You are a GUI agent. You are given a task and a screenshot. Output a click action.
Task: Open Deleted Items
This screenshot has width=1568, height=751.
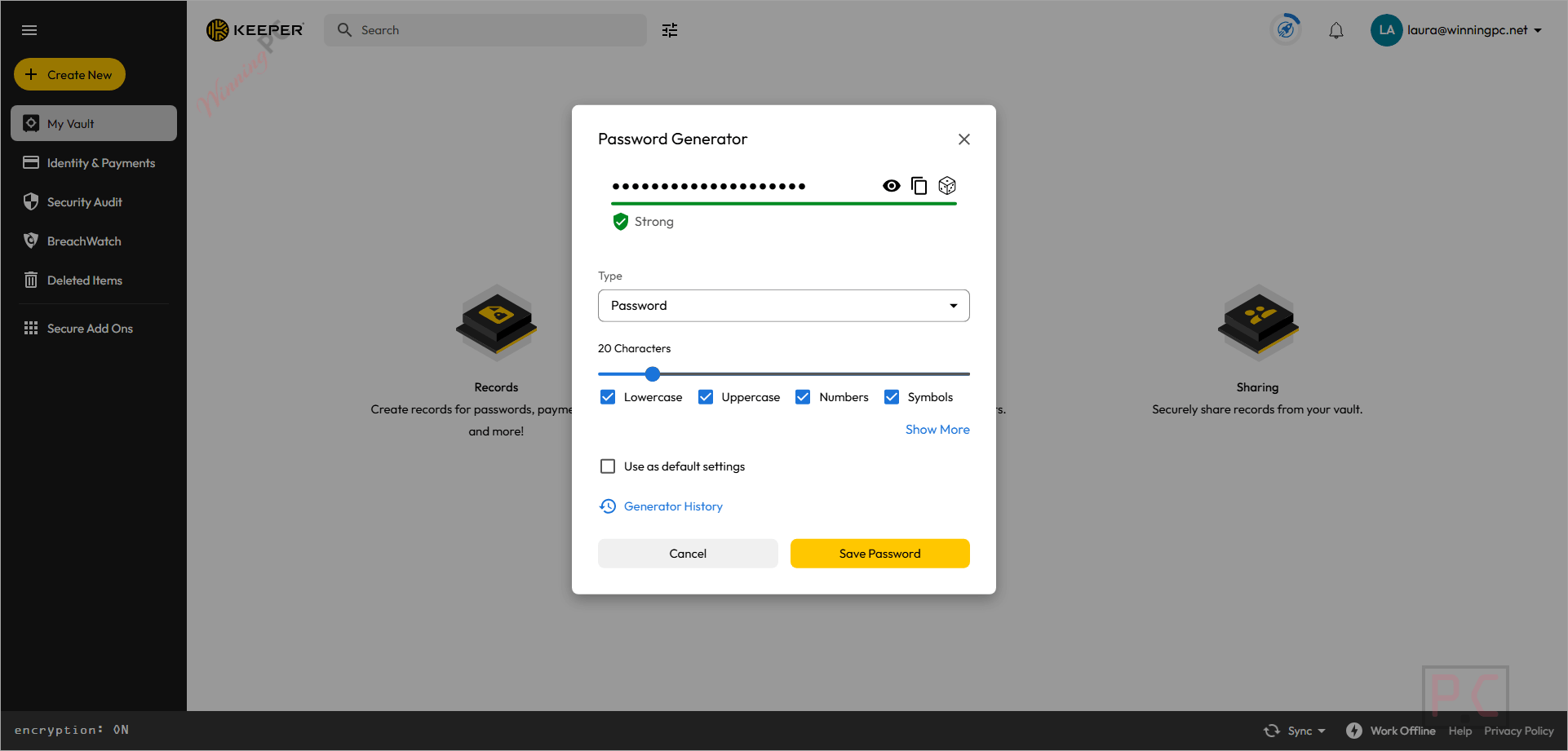94,281
